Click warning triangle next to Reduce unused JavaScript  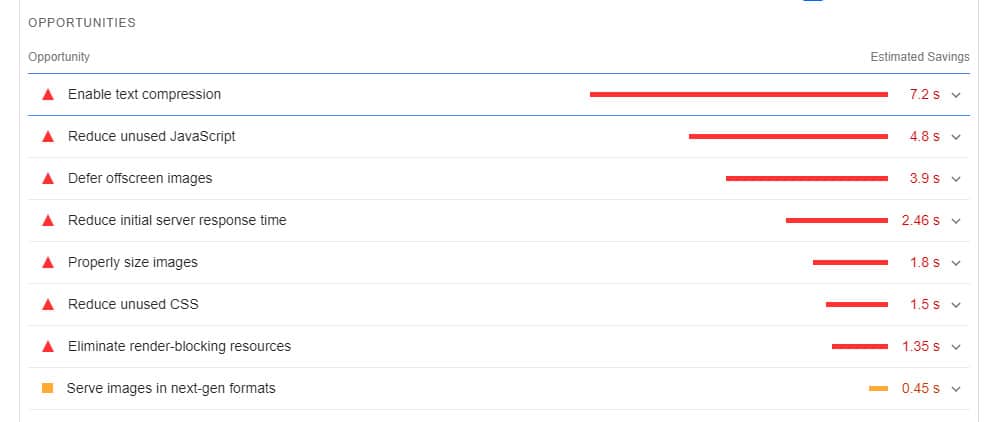(48, 136)
